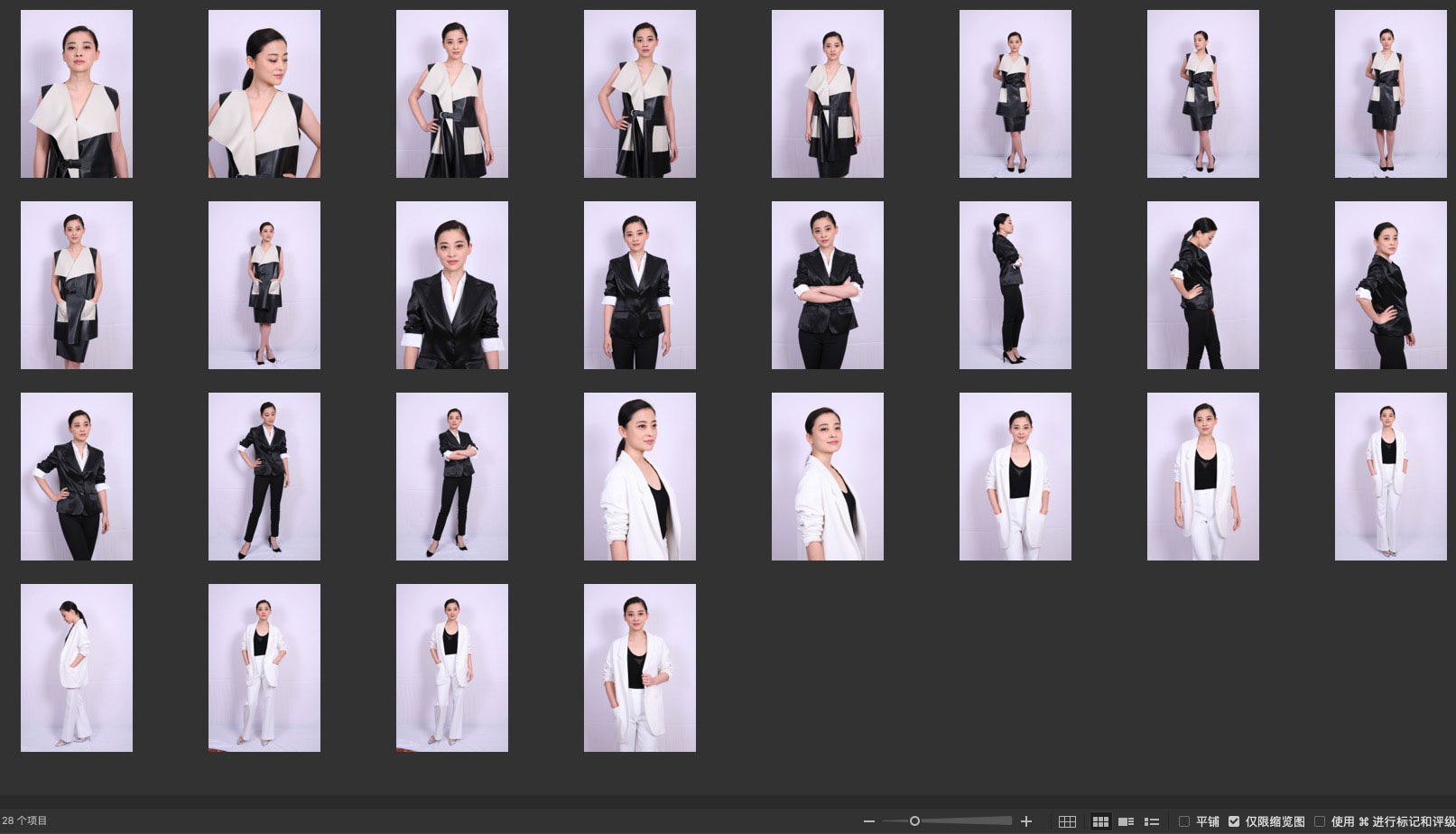This screenshot has width=1456, height=834.
Task: Click the thumbnail size slider handle
Action: (x=914, y=821)
